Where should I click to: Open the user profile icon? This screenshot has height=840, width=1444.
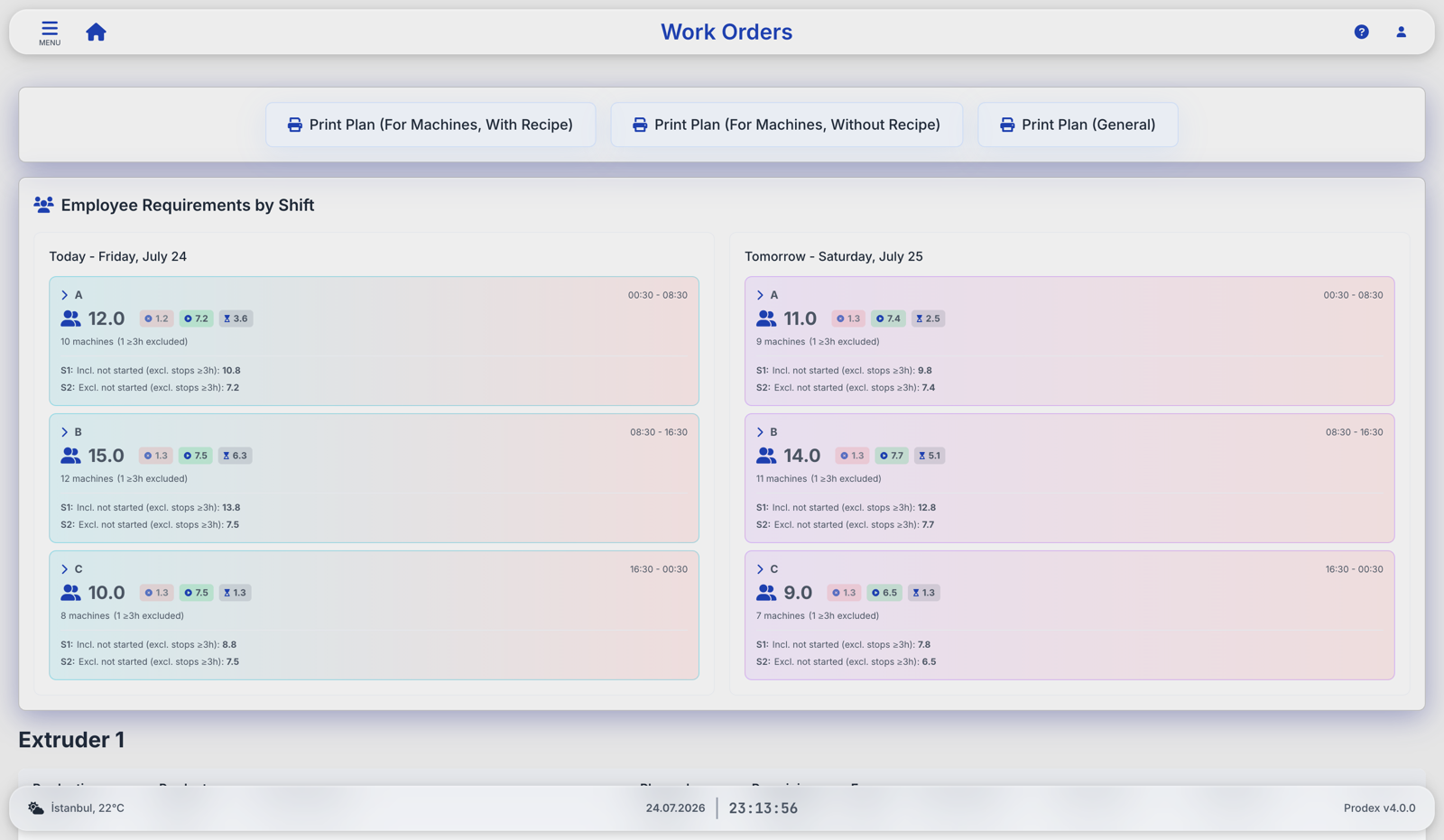1401,32
